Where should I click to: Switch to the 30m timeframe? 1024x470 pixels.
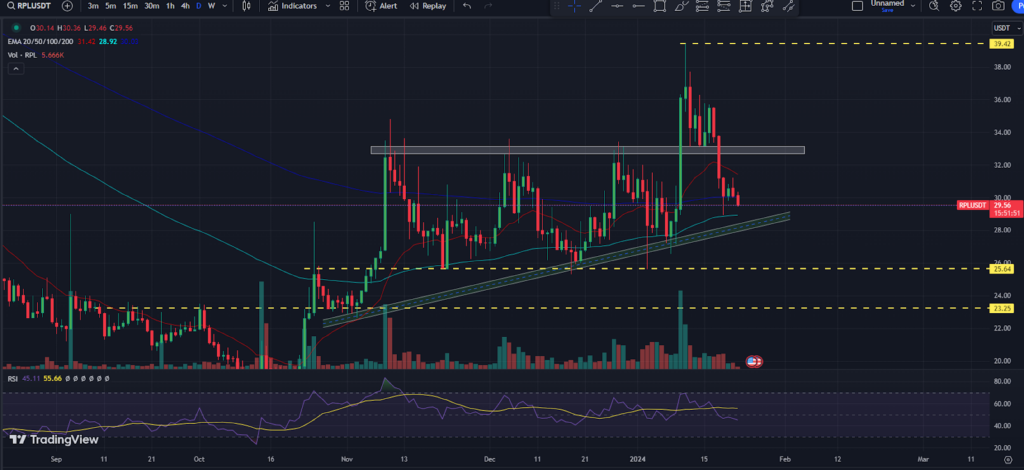(152, 6)
